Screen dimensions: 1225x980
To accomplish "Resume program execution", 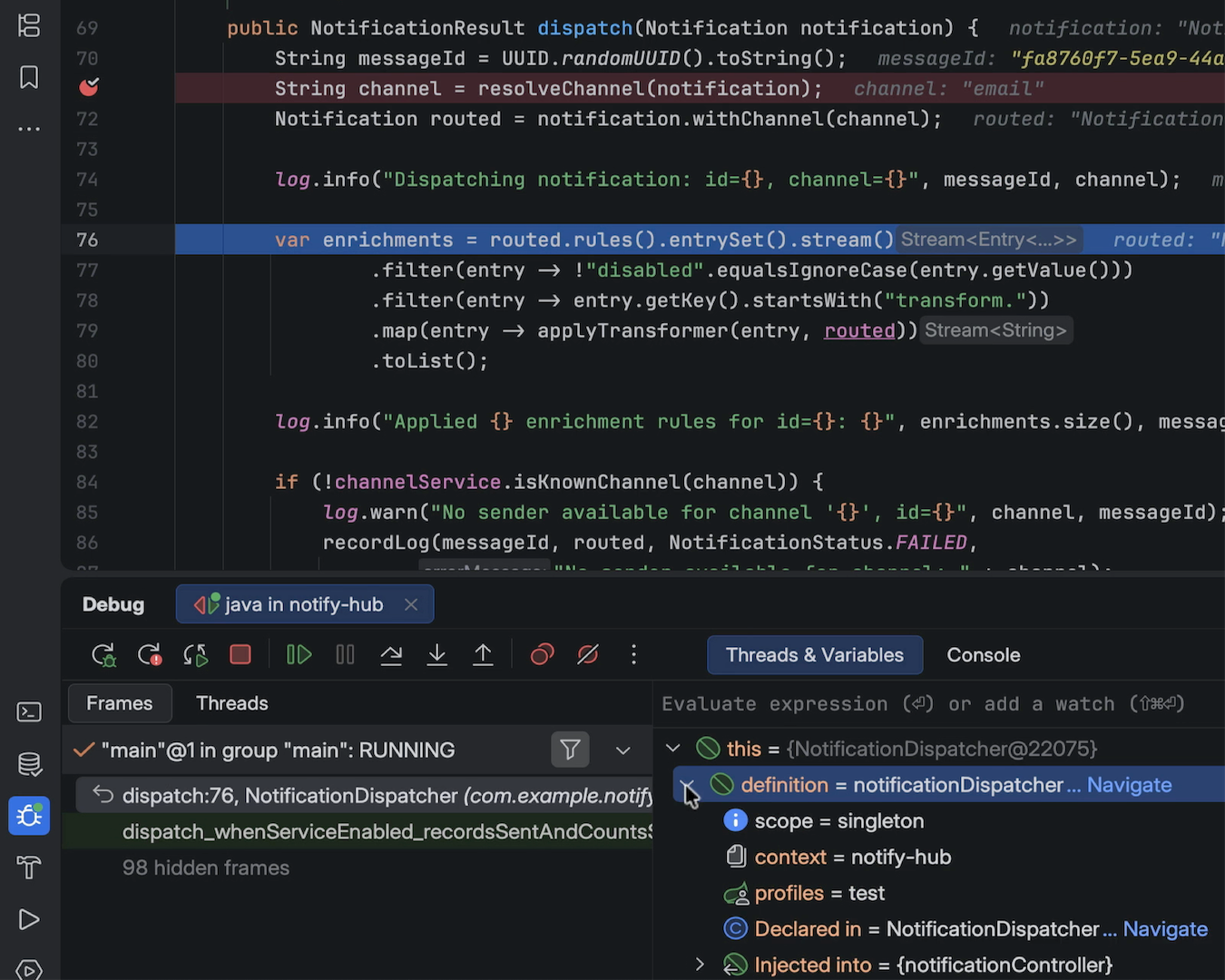I will (x=299, y=655).
